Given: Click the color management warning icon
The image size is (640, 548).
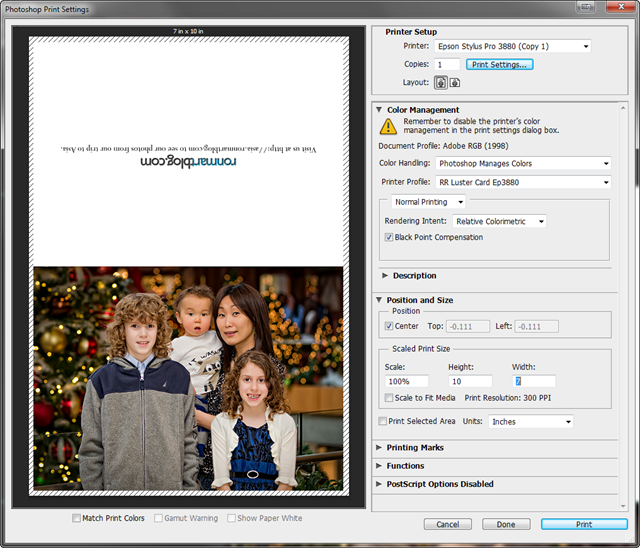Looking at the screenshot, I should pos(388,127).
